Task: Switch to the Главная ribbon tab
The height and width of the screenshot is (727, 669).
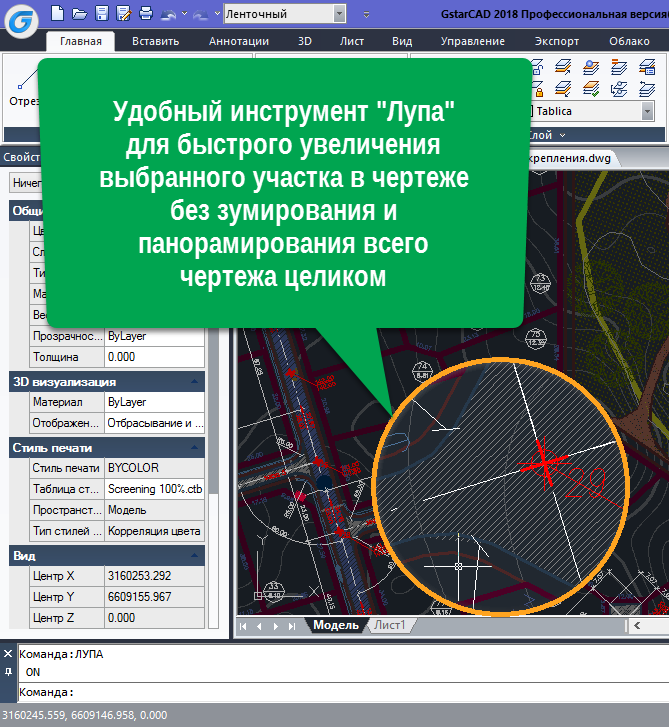Action: (x=81, y=41)
